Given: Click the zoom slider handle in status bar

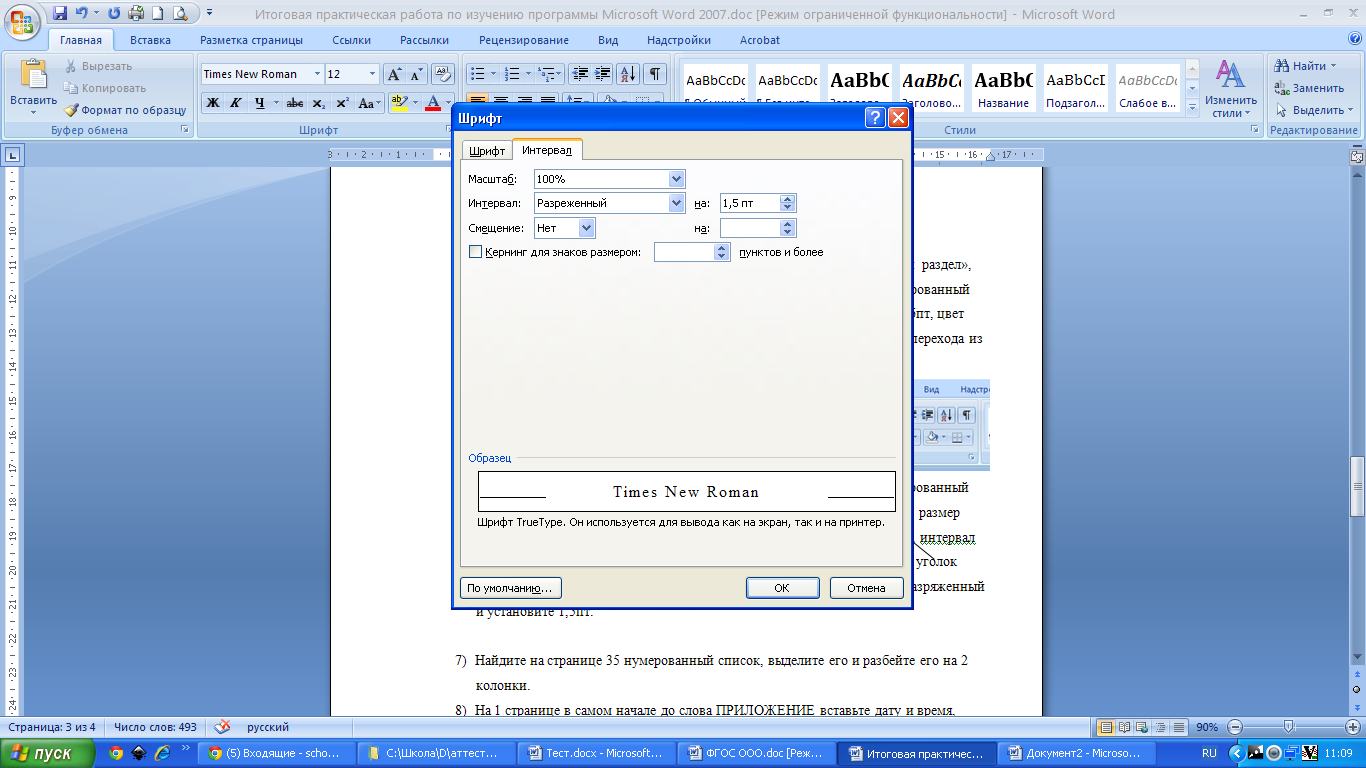Looking at the screenshot, I should coord(1289,727).
